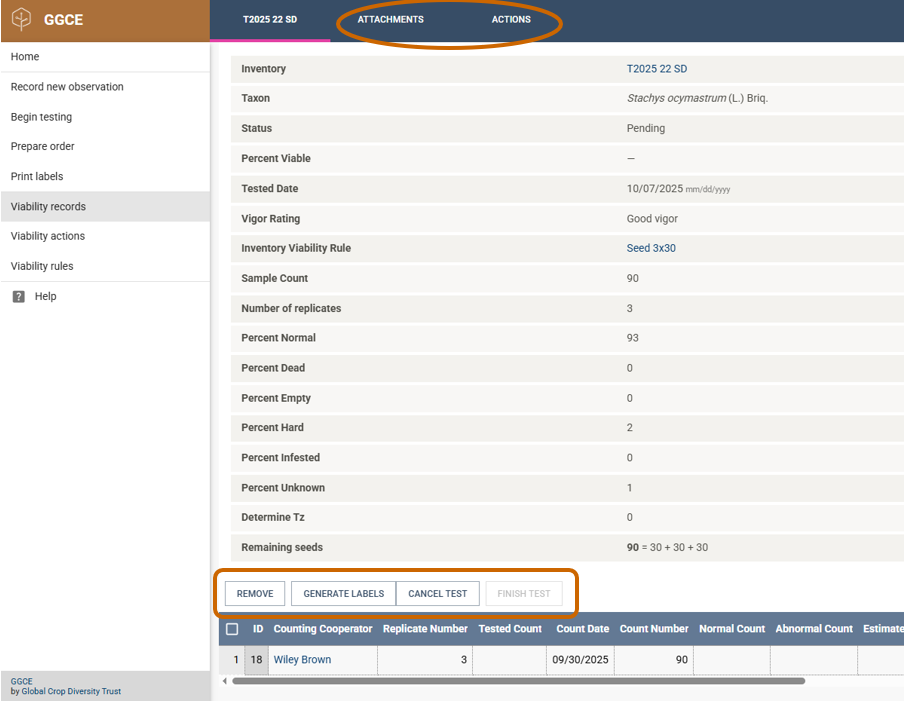Click the horizontal scrollbar under the table
Screen dimensions: 904x701
517,681
